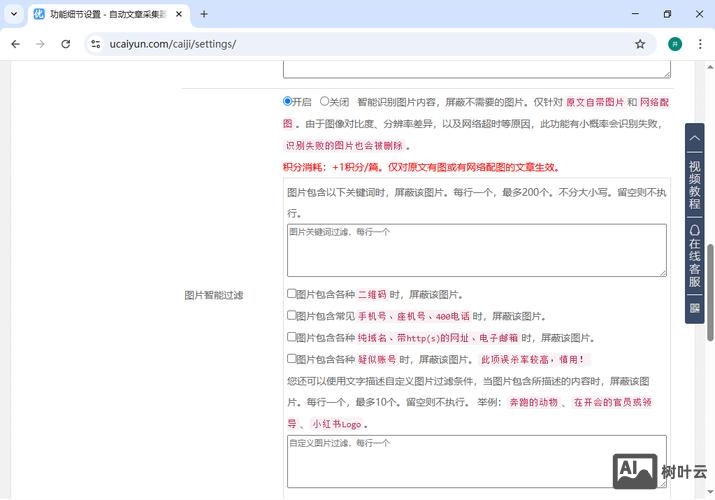Click the red 积分消耗 notice line
715x500 pixels.
tap(421, 167)
